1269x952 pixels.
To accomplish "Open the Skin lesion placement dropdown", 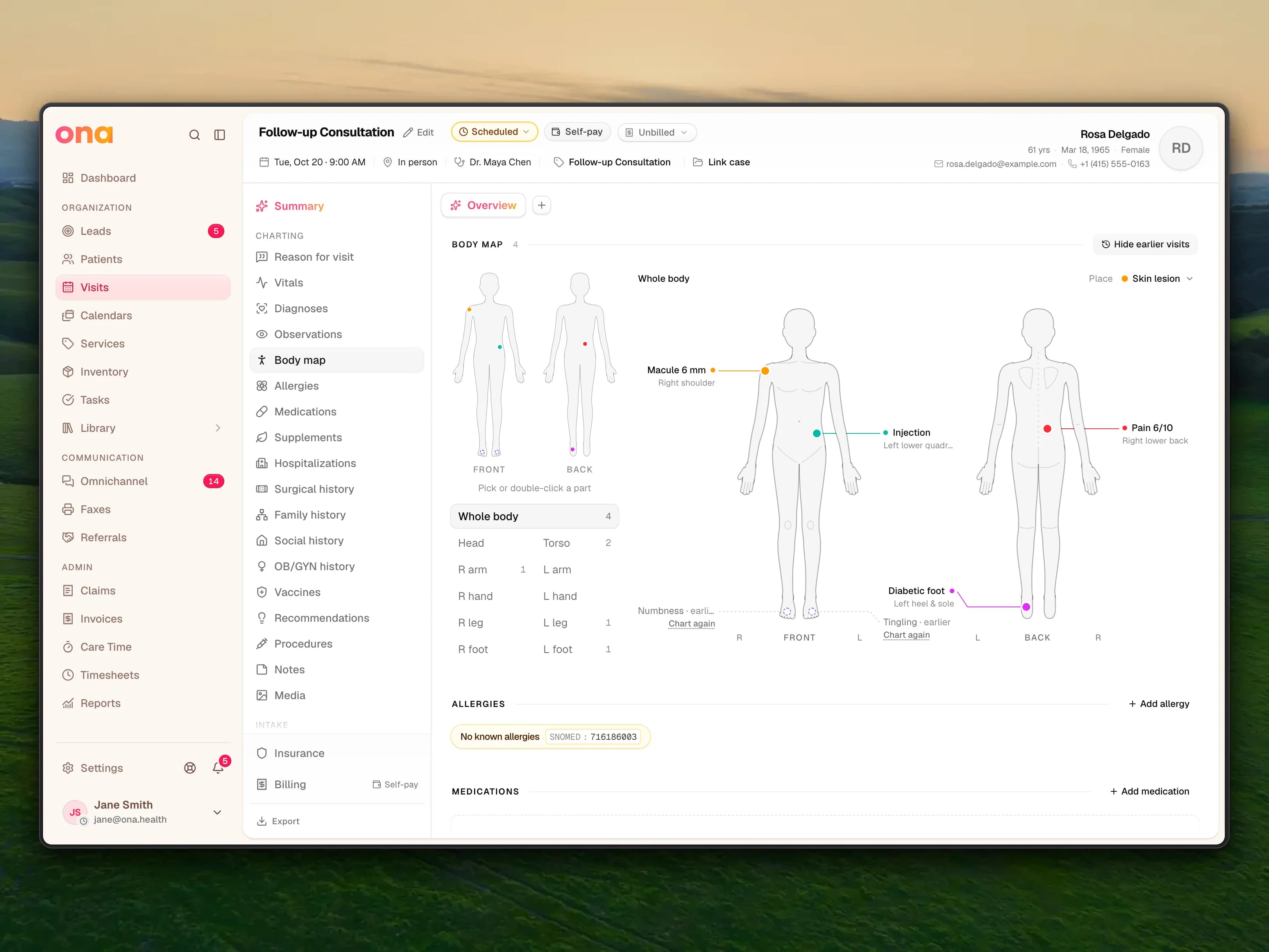I will [1156, 279].
